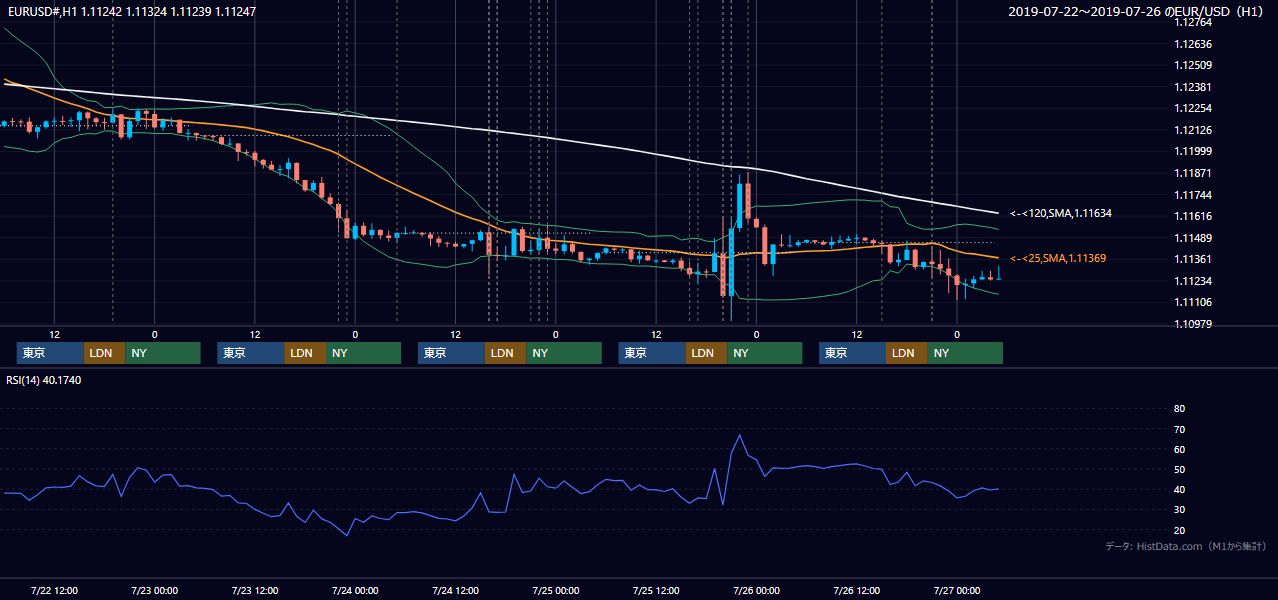Click price axis value 1.11871
The image size is (1278, 600).
coord(1193,173)
